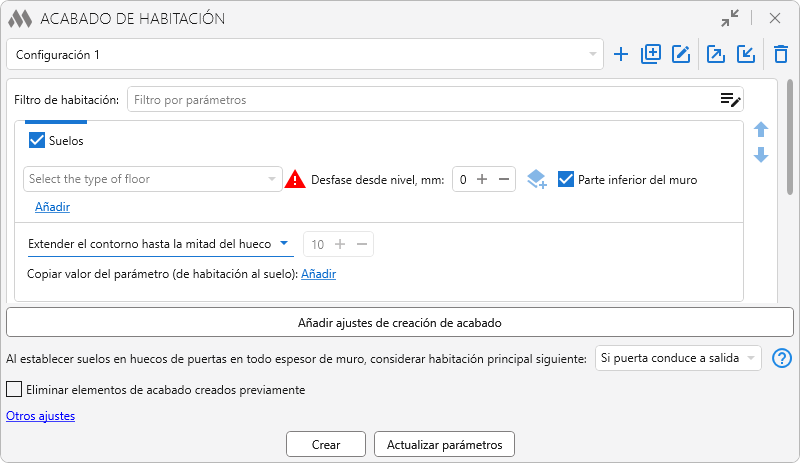Enable Eliminar elementos de acabado creados previamente
The width and height of the screenshot is (800, 463).
coord(14,389)
